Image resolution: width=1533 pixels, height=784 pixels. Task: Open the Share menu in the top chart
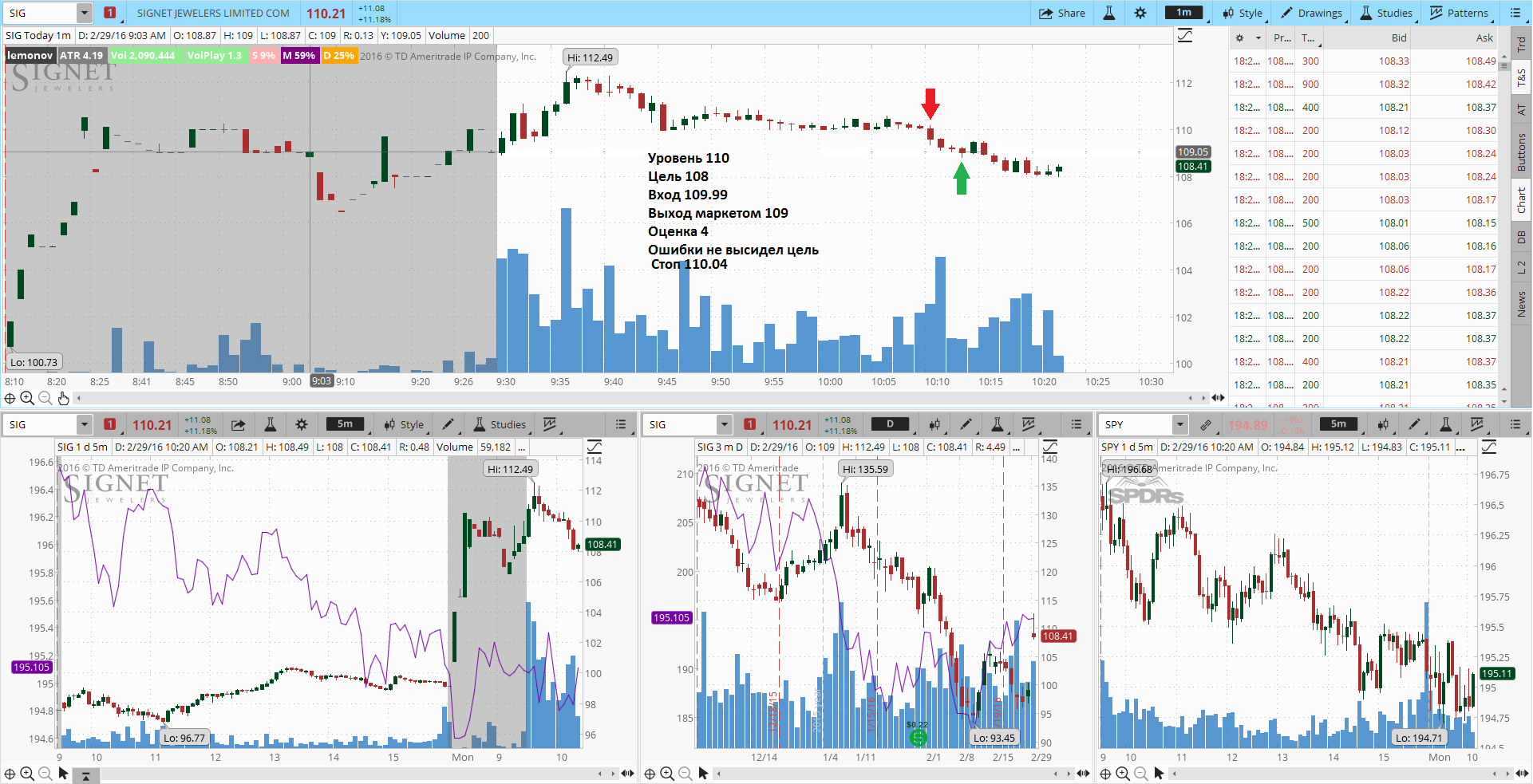click(x=1062, y=13)
